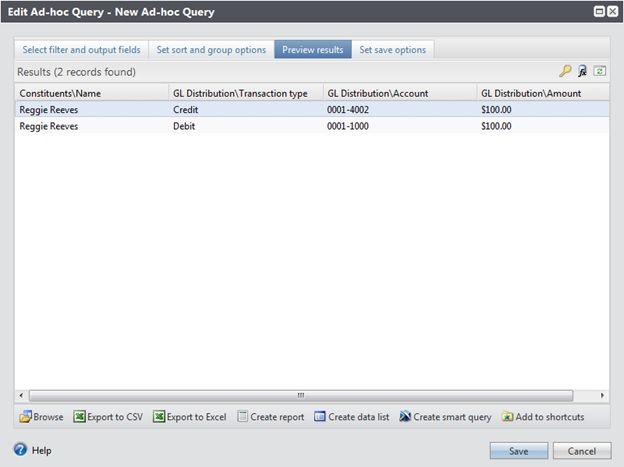
Task: Click the Export to Excel label
Action: coord(196,417)
